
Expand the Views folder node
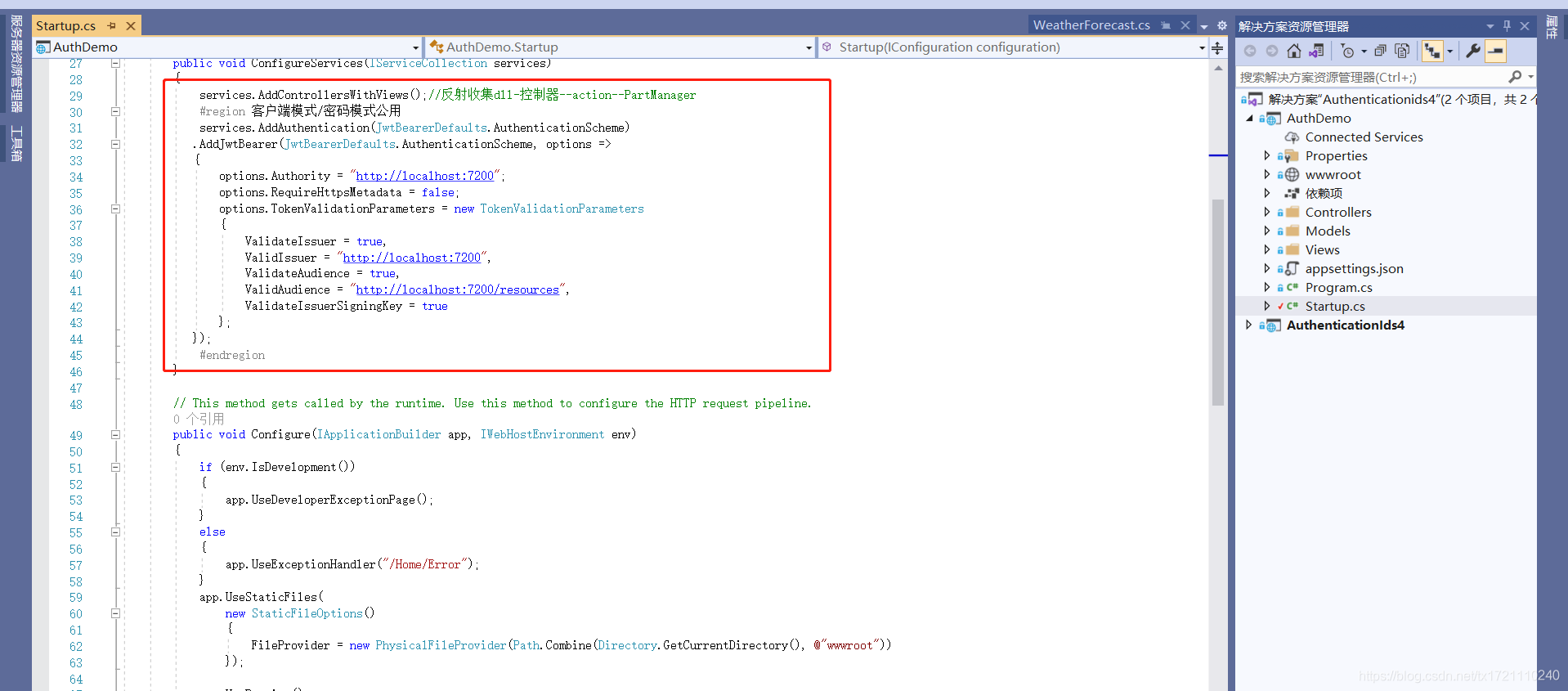1267,249
